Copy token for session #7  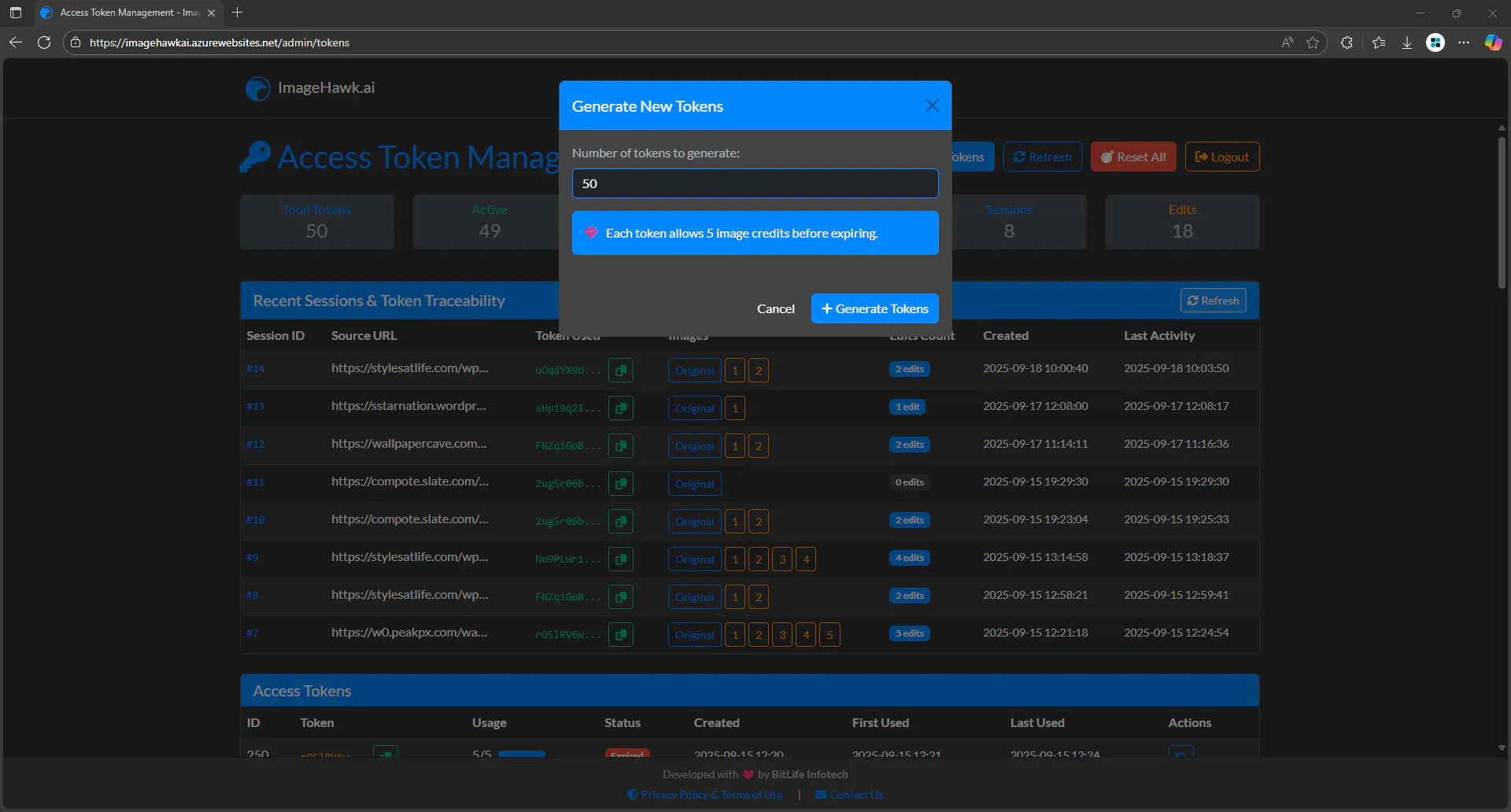[x=621, y=634]
